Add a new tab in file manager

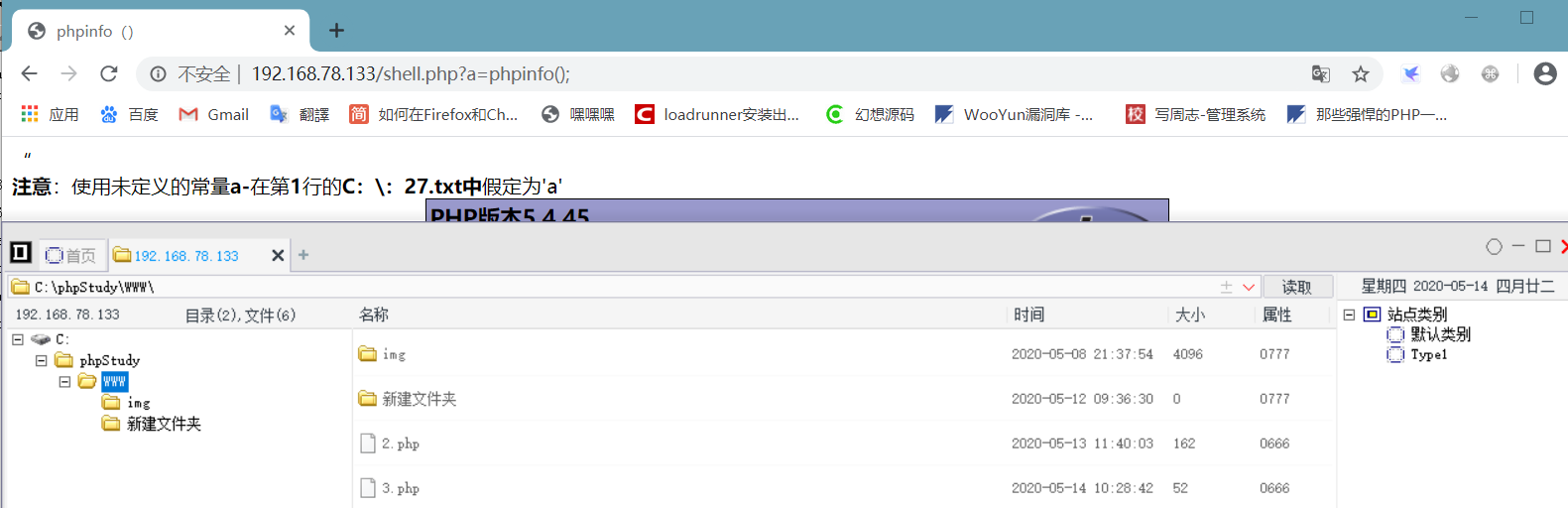303,255
